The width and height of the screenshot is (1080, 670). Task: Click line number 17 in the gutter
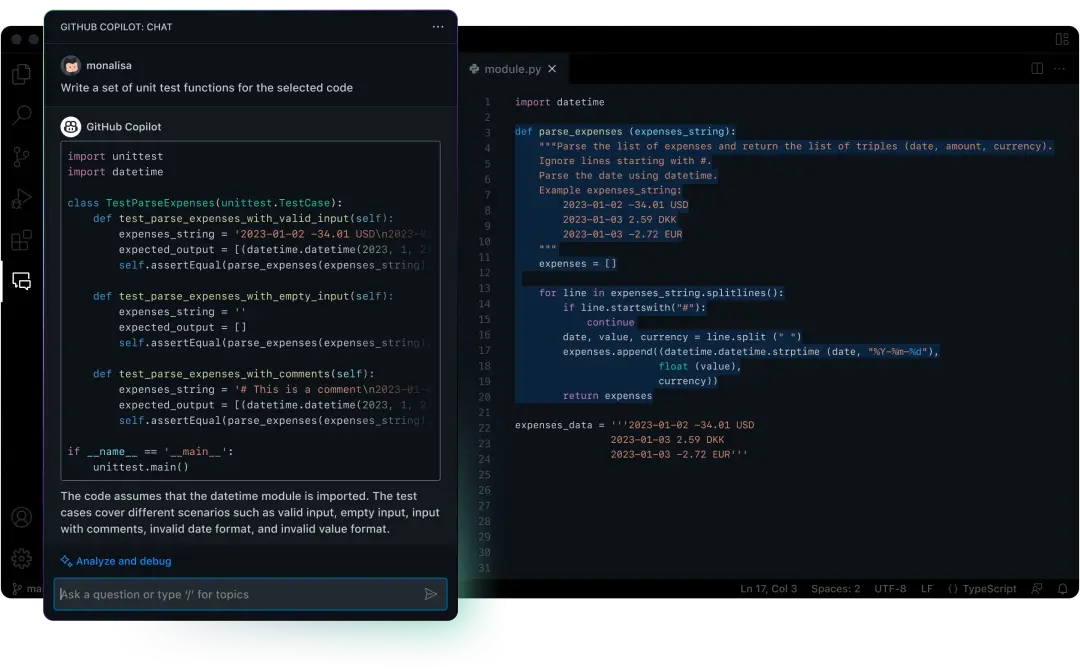point(485,350)
